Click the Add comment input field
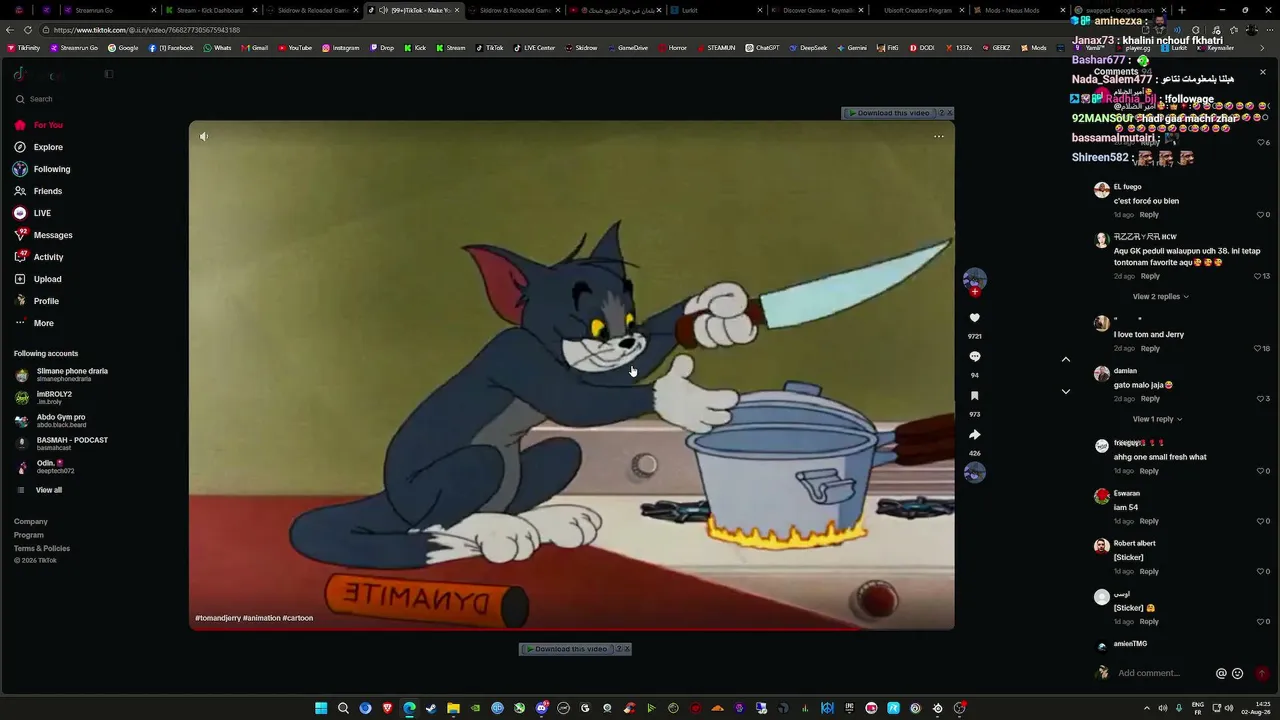Image resolution: width=1280 pixels, height=720 pixels. pyautogui.click(x=1160, y=673)
